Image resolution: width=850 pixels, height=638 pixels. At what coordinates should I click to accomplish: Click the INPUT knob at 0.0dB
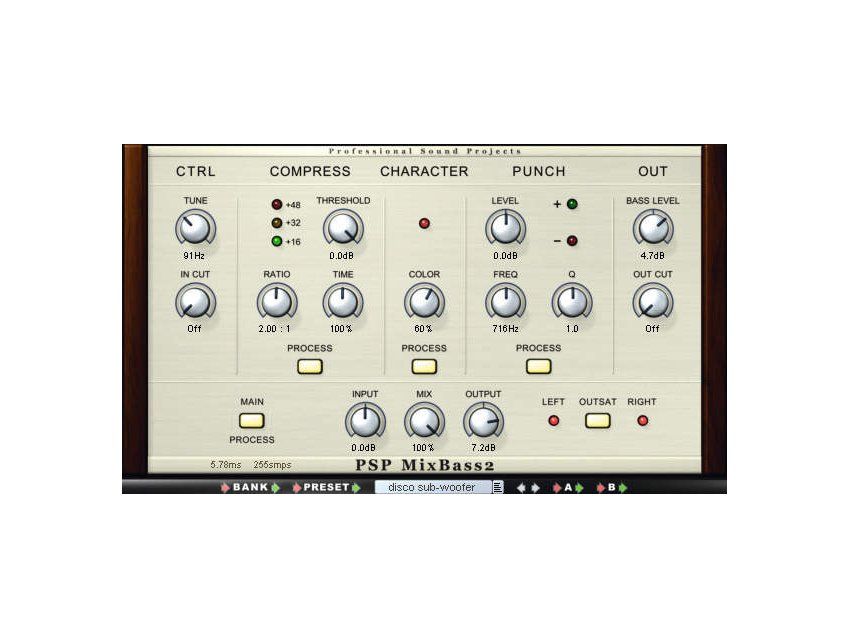coord(365,421)
